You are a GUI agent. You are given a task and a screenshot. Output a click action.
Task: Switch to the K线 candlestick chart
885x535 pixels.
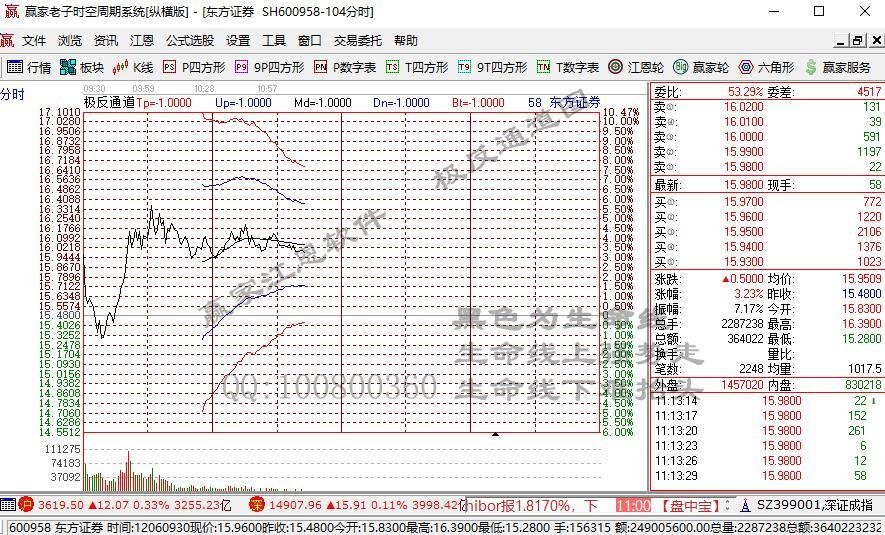(x=133, y=68)
